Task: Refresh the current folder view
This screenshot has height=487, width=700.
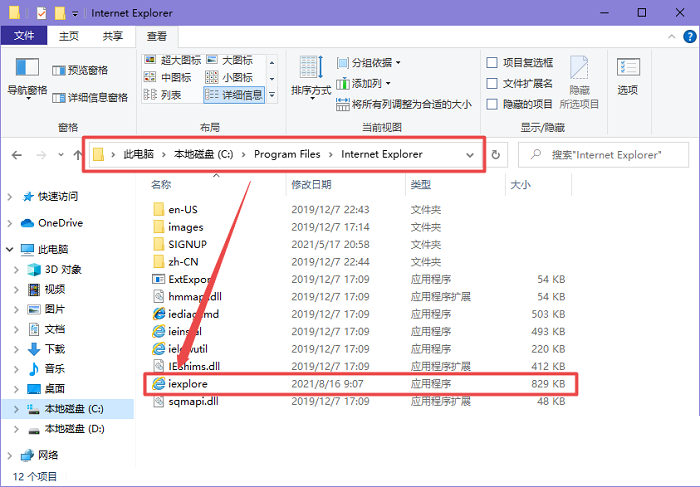Action: pos(497,155)
